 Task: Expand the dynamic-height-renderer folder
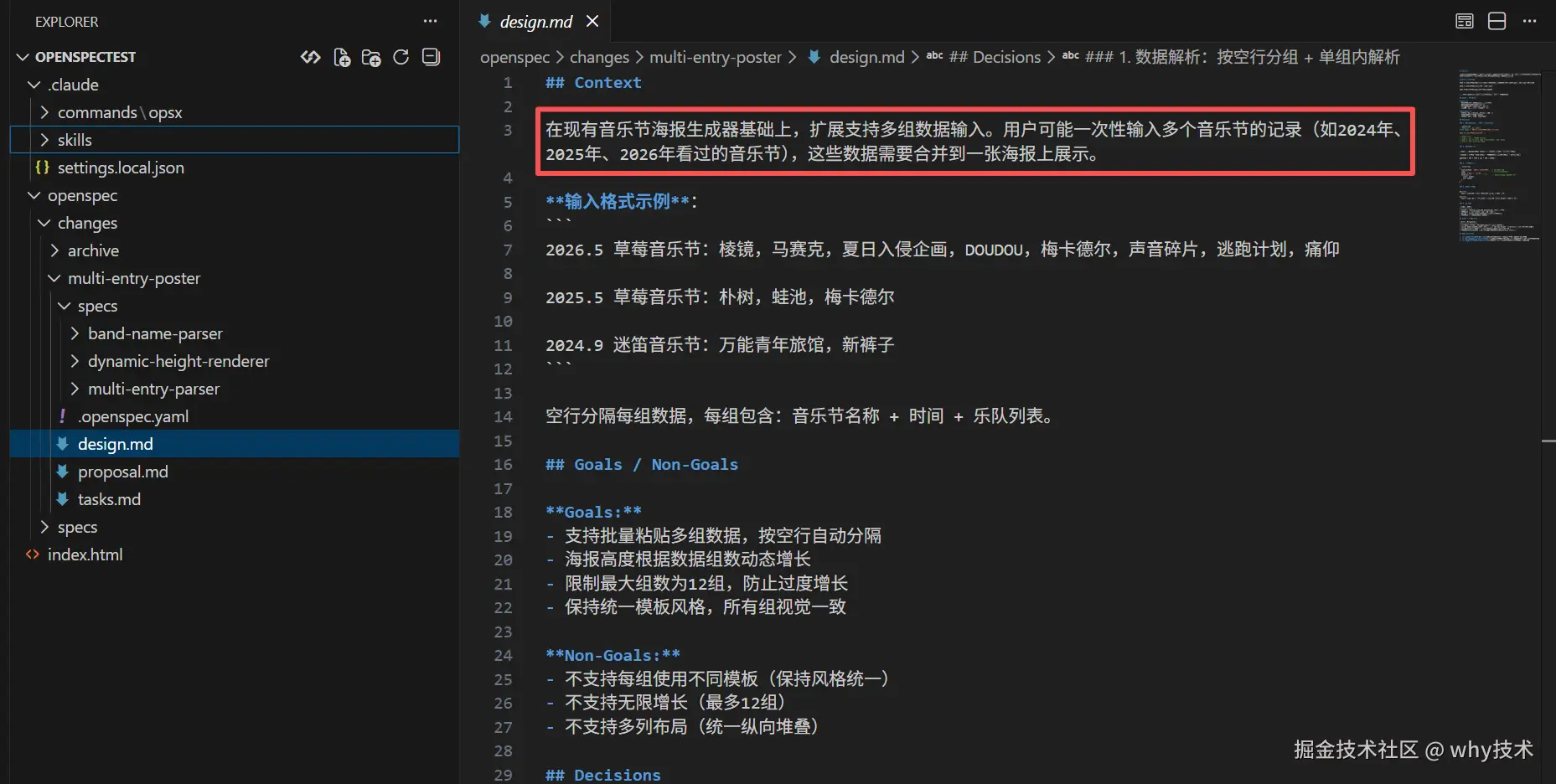[74, 361]
